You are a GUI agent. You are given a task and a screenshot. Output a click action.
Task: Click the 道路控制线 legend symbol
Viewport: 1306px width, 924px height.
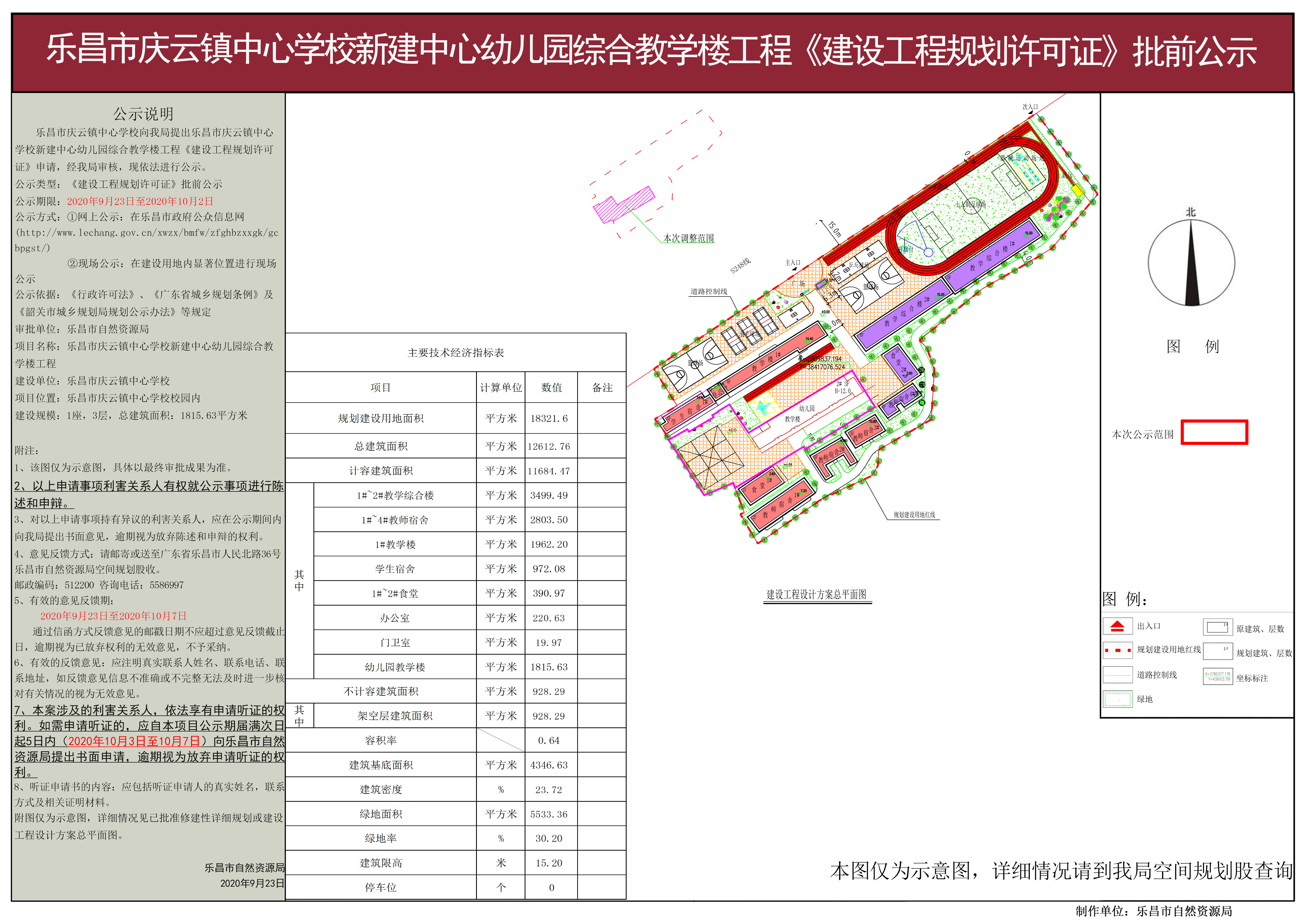pyautogui.click(x=1118, y=675)
